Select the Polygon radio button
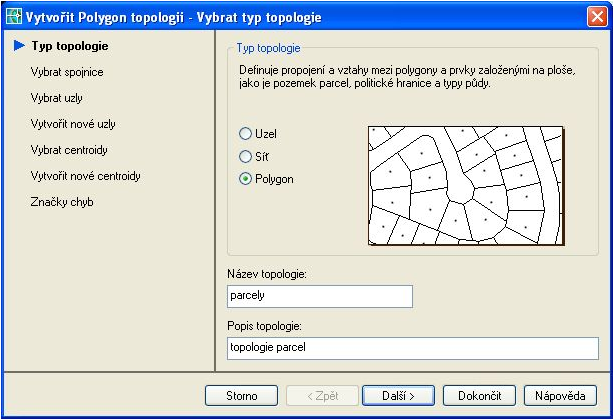Image resolution: width=614 pixels, height=419 pixels. [245, 179]
